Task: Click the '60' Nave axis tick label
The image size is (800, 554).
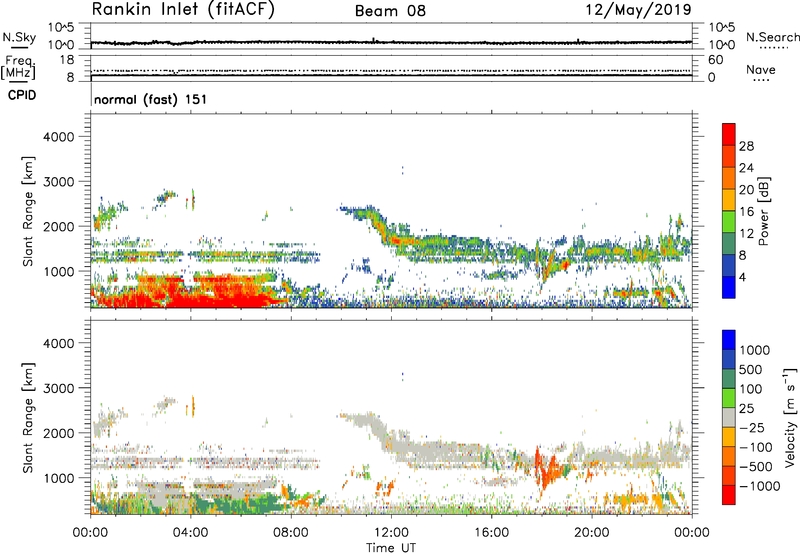Action: pos(715,60)
